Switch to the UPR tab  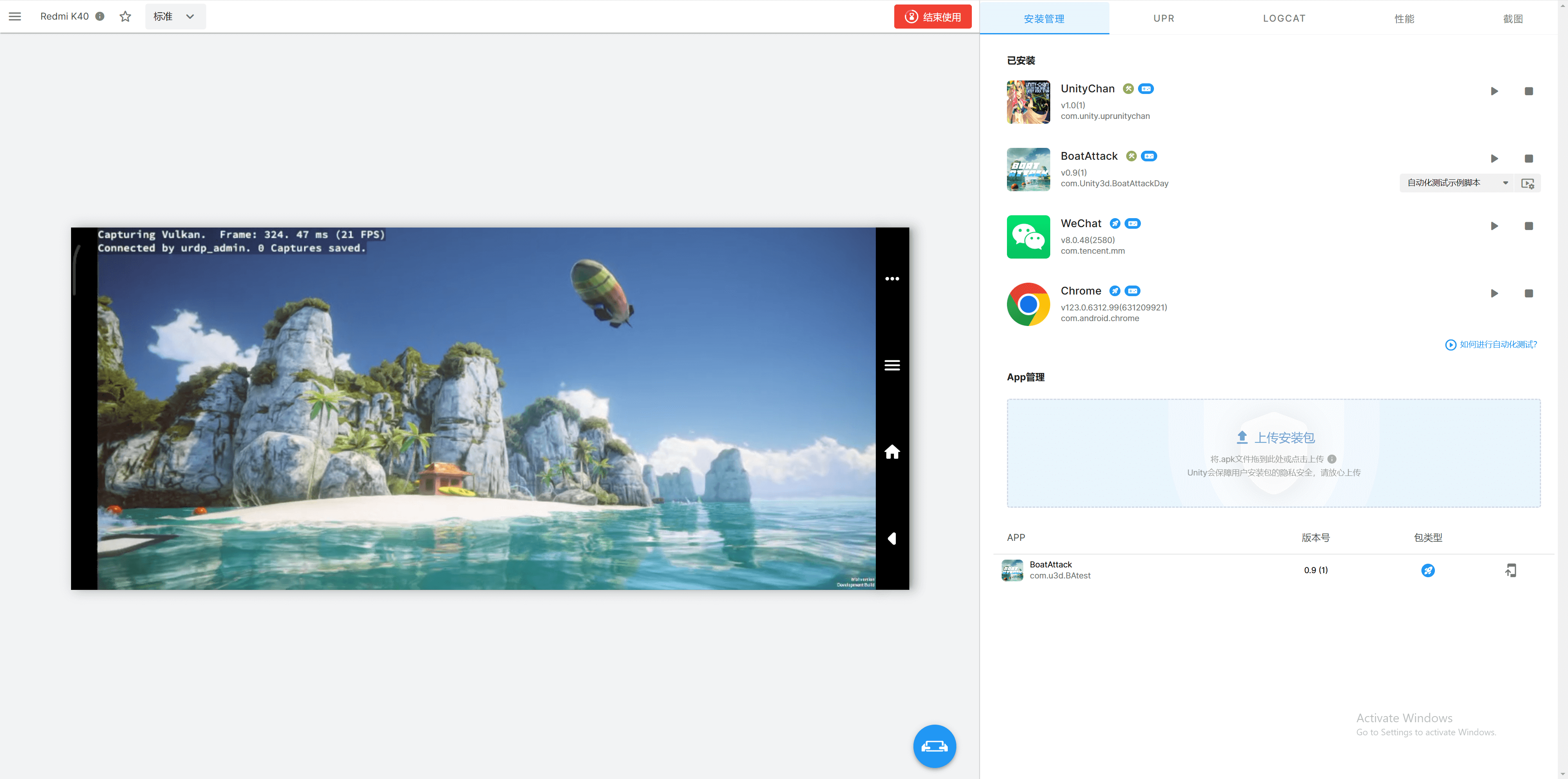point(1163,18)
